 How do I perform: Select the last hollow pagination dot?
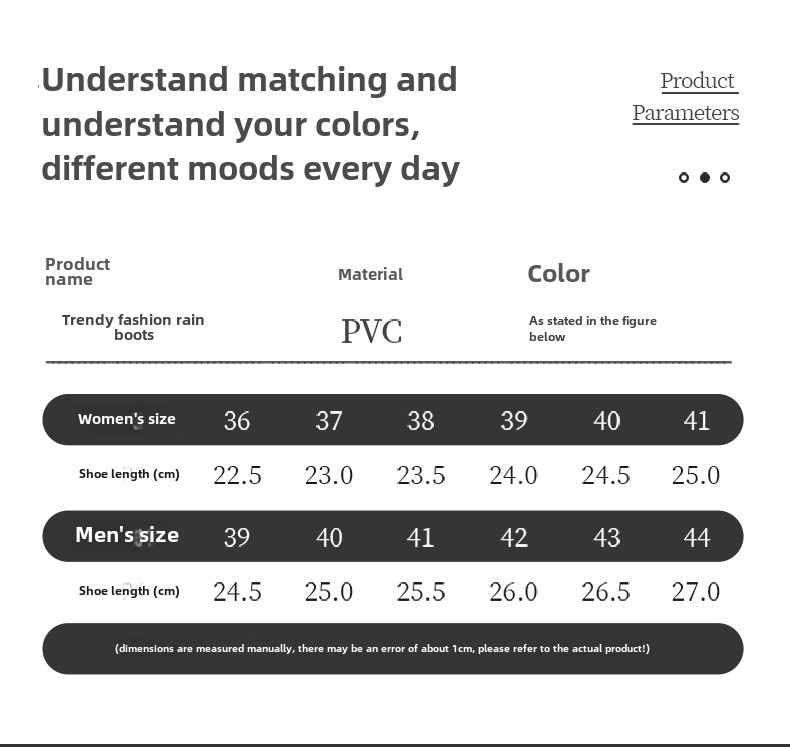point(725,177)
